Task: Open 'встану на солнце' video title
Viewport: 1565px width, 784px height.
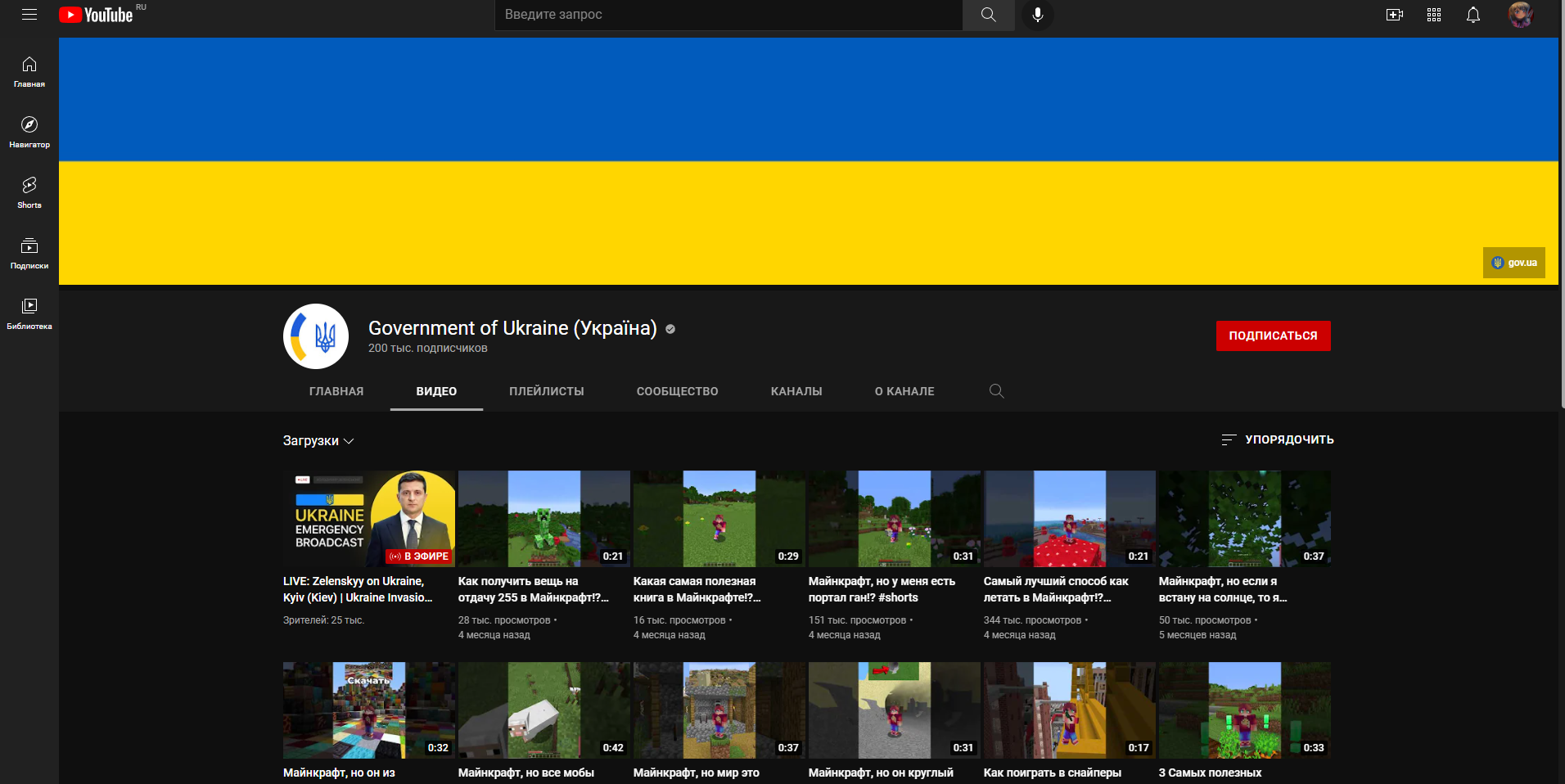Action: point(1223,589)
